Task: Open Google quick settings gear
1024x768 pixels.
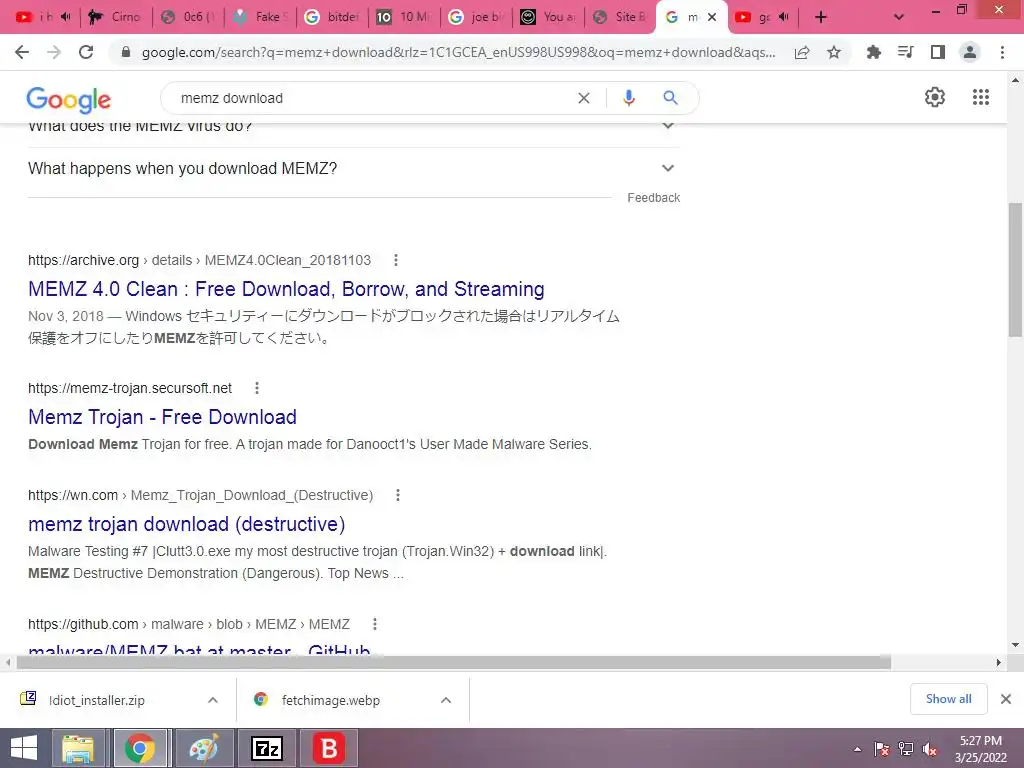Action: coord(935,97)
